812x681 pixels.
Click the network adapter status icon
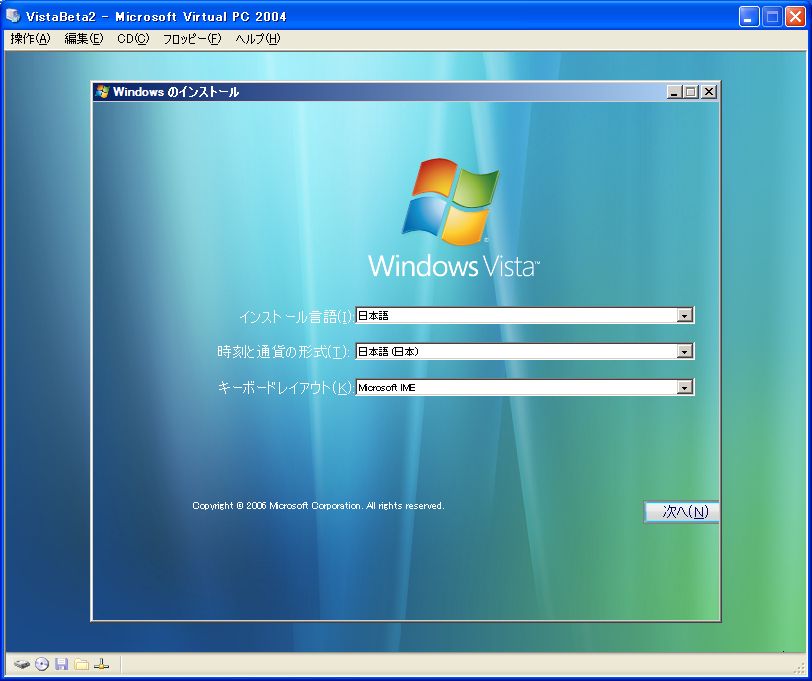[x=102, y=664]
